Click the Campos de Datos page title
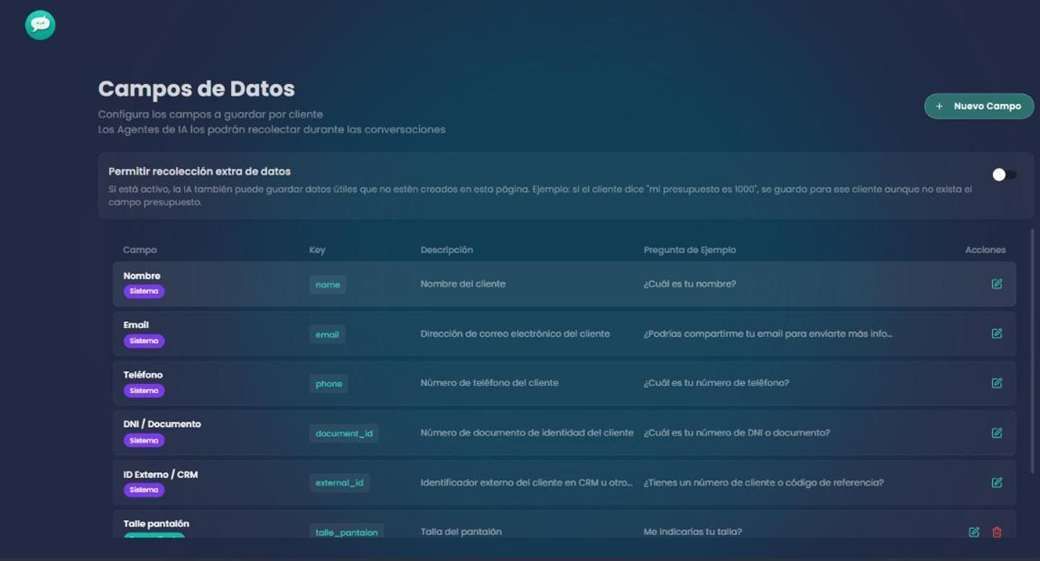The width and height of the screenshot is (1040, 561). [x=196, y=89]
